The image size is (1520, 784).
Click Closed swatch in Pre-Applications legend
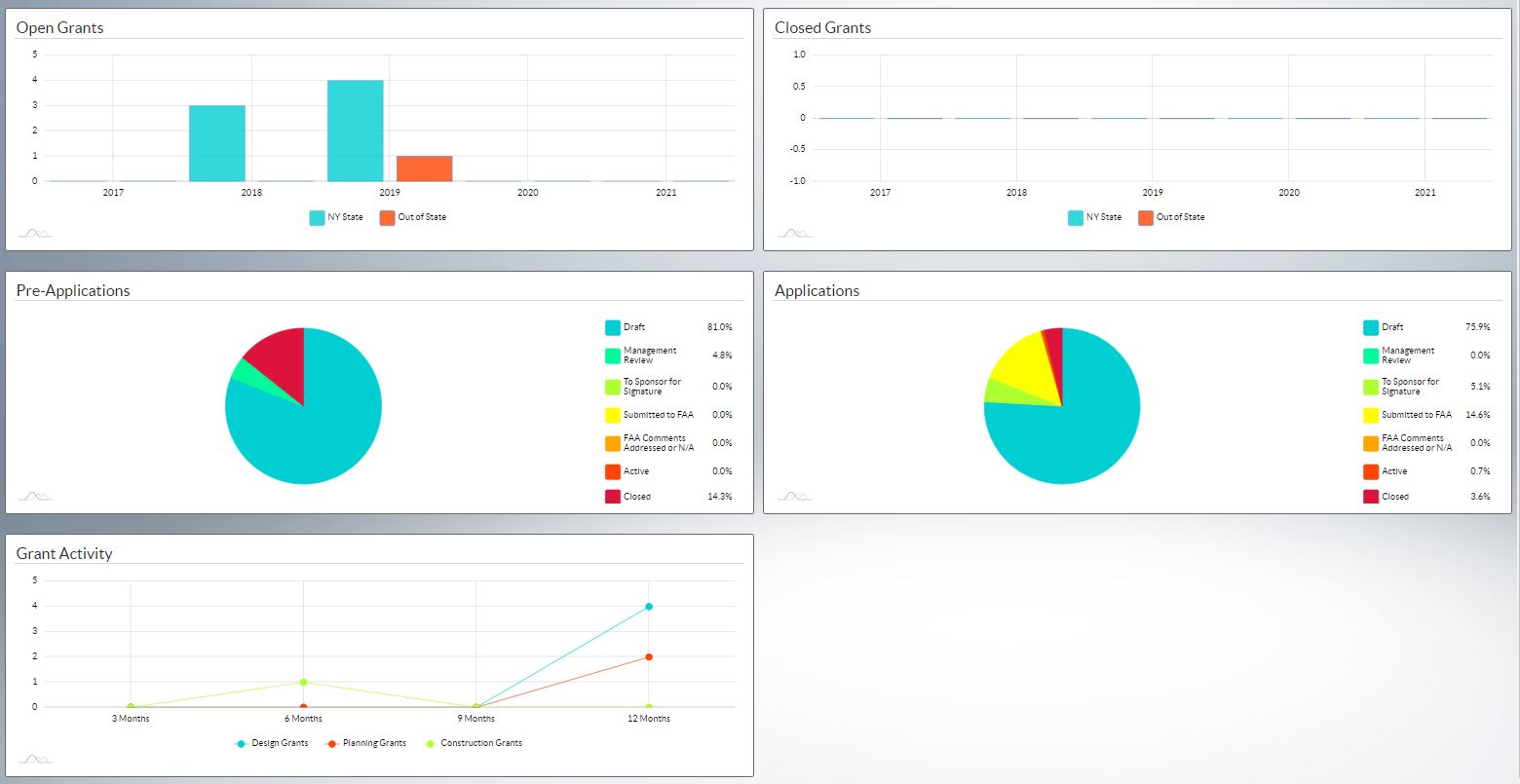tap(613, 497)
